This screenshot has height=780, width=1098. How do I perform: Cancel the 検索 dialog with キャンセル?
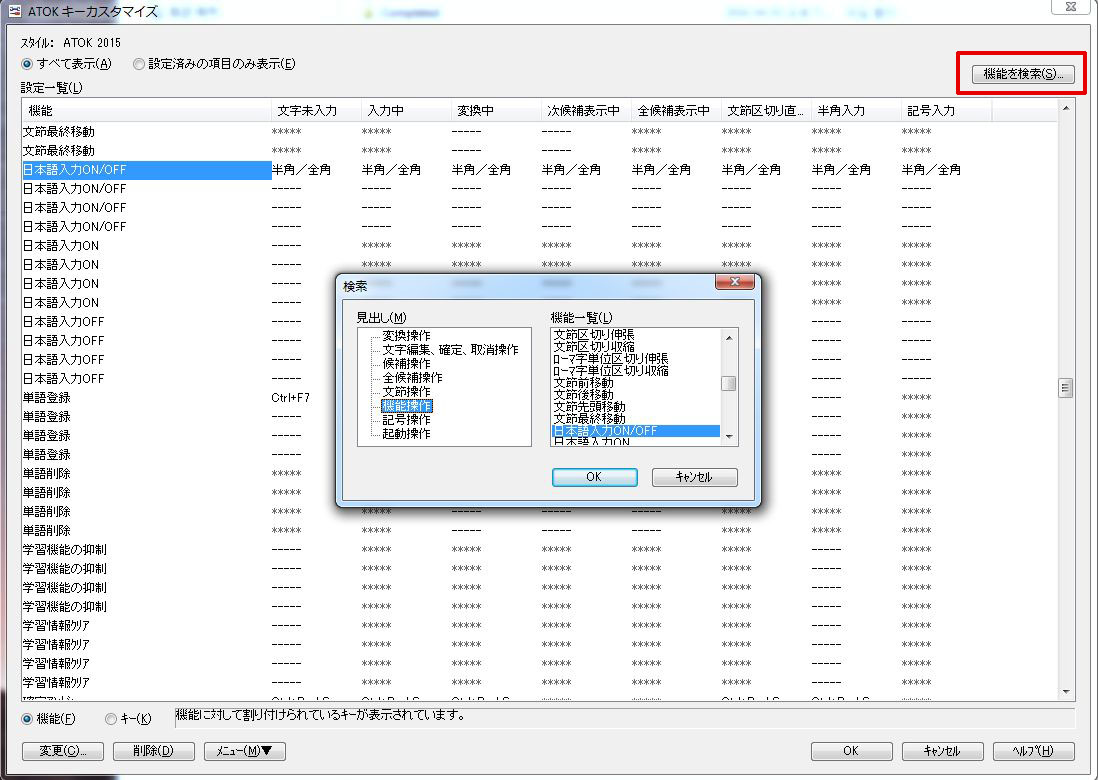coord(695,477)
